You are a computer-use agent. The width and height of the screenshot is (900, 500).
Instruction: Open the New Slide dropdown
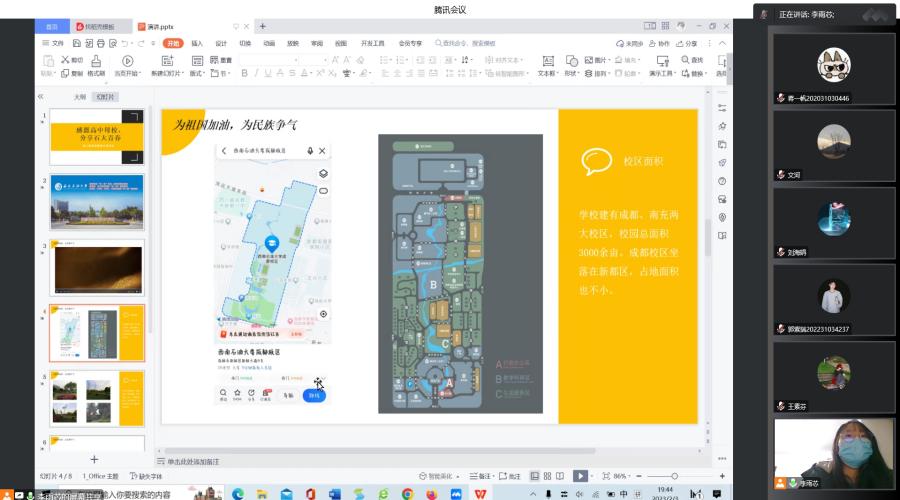(166, 73)
